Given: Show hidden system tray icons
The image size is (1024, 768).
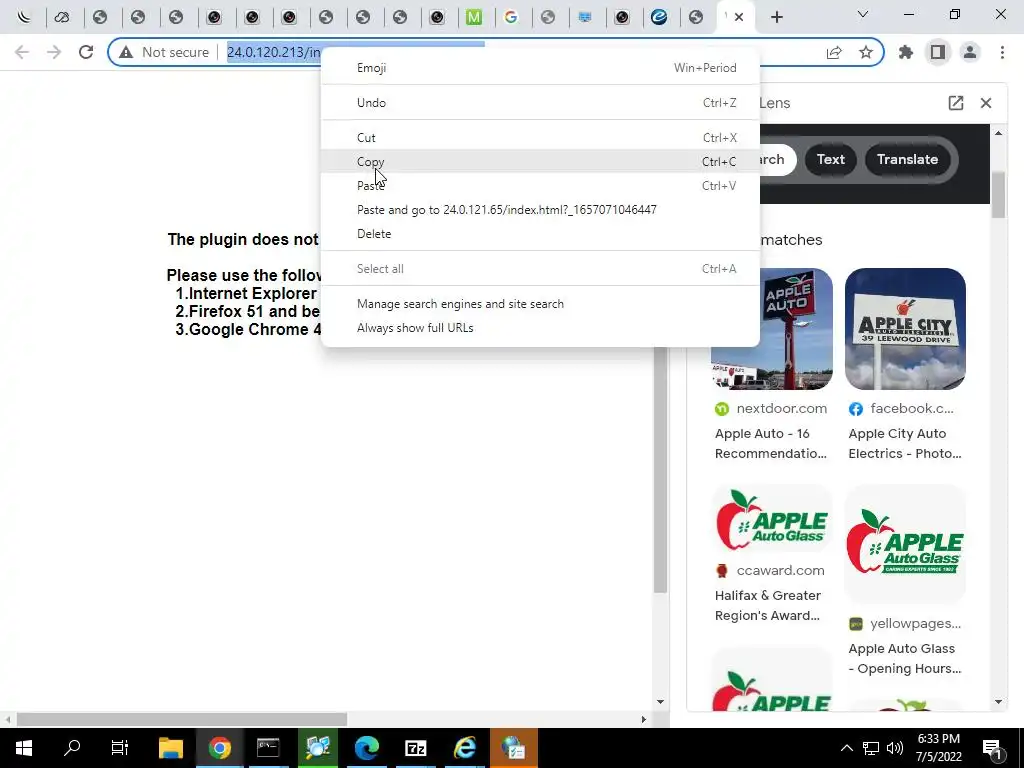Looking at the screenshot, I should coord(846,748).
